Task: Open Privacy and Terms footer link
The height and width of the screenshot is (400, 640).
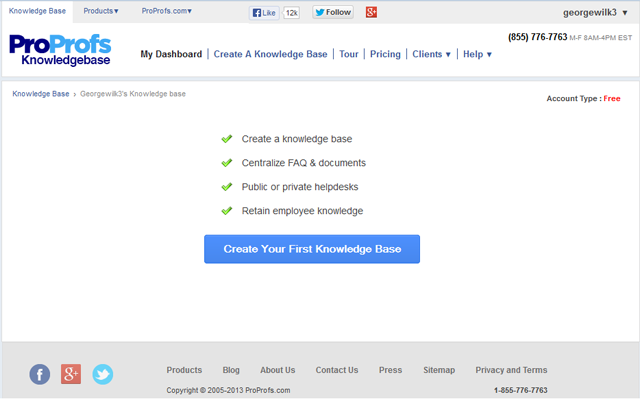Action: [x=511, y=370]
